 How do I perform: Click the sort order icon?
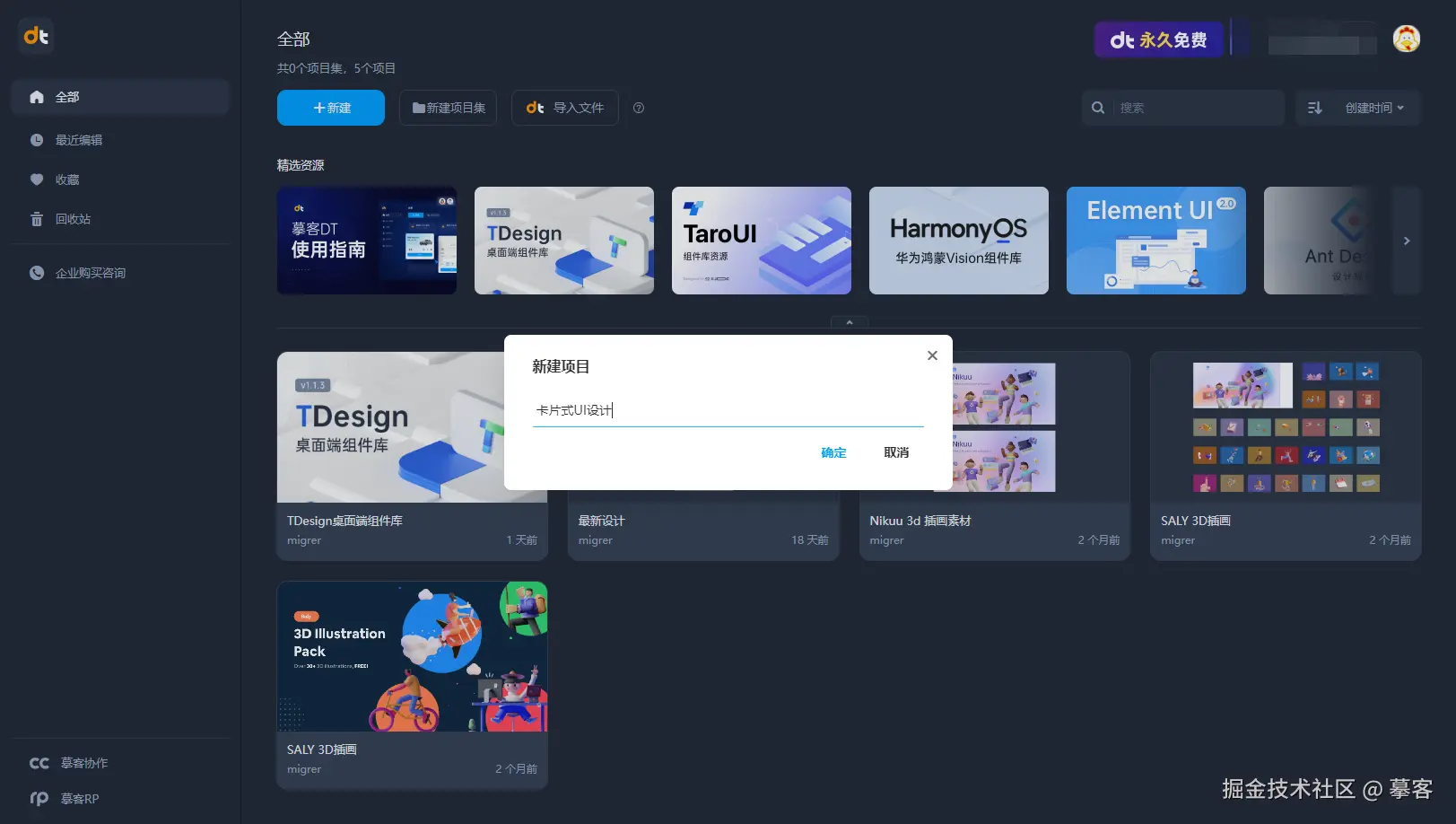tap(1315, 108)
